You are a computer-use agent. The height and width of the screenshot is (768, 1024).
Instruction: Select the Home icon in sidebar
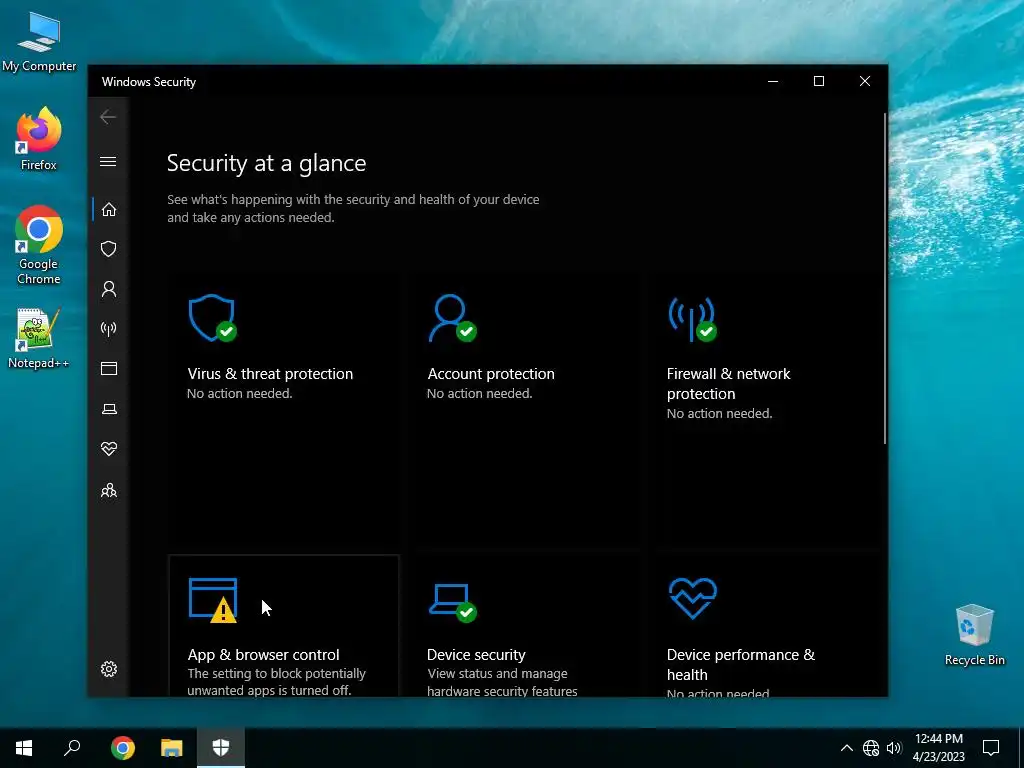coord(108,210)
